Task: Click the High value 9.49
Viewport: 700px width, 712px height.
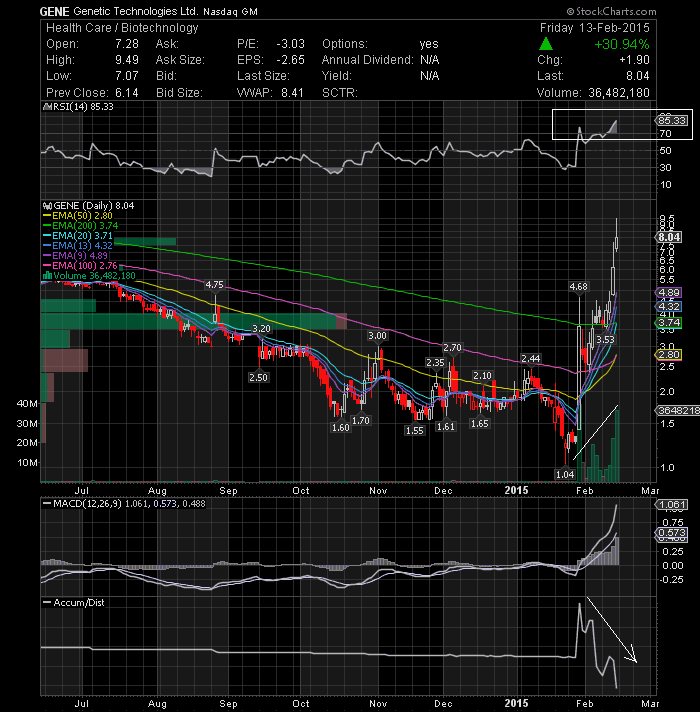Action: tap(127, 60)
